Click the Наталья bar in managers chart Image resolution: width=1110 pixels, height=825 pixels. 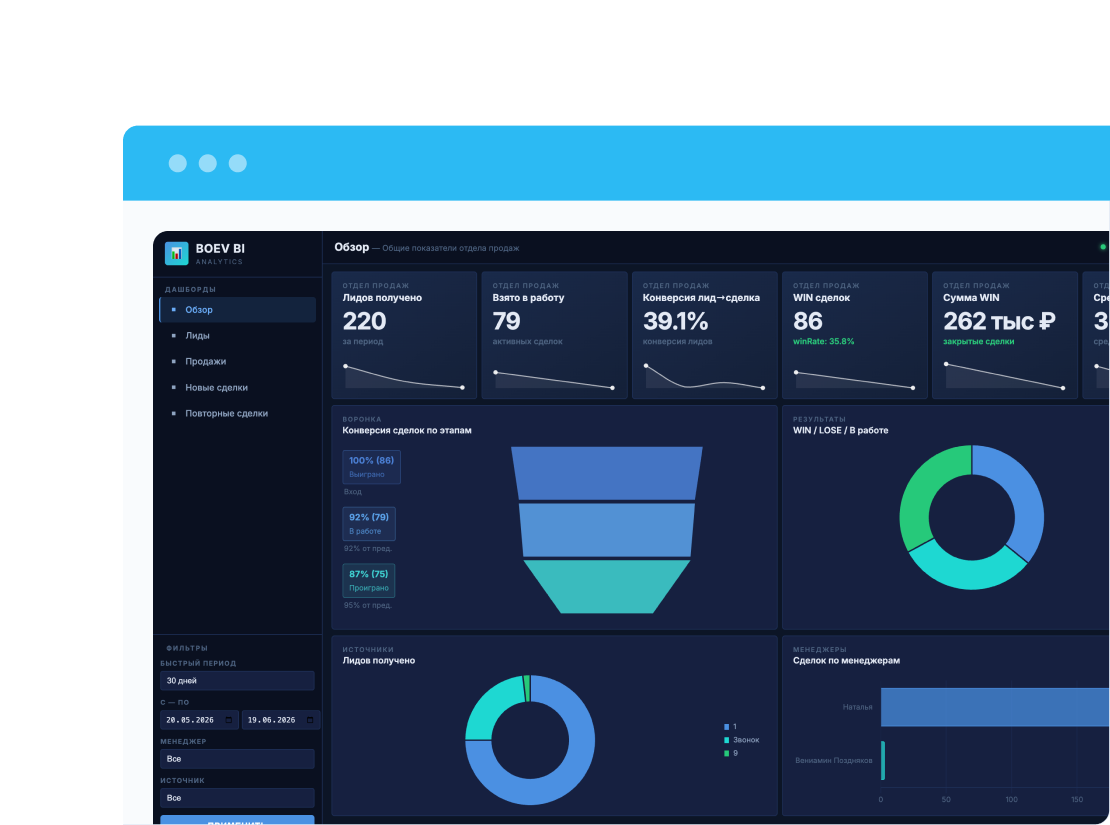point(995,707)
